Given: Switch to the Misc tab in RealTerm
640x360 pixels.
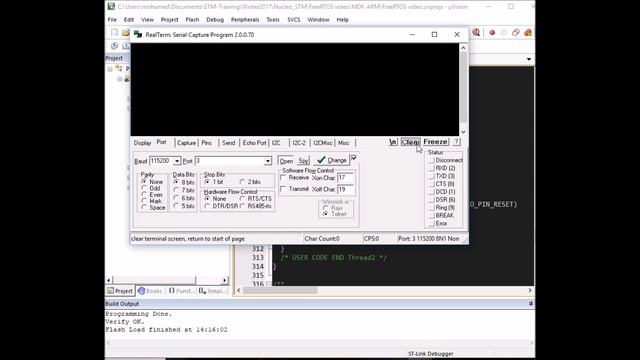Looking at the screenshot, I should [x=344, y=143].
